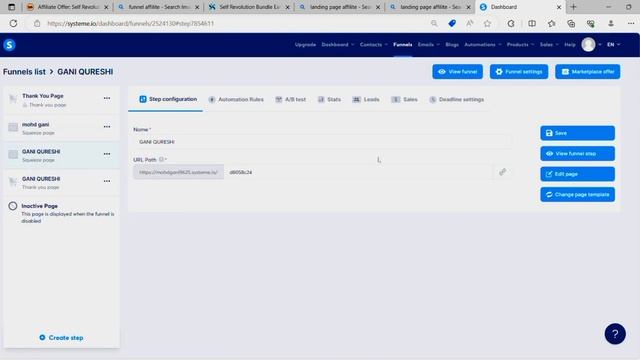
Task: Open split screen icon in browser toolbar
Action: pos(532,23)
